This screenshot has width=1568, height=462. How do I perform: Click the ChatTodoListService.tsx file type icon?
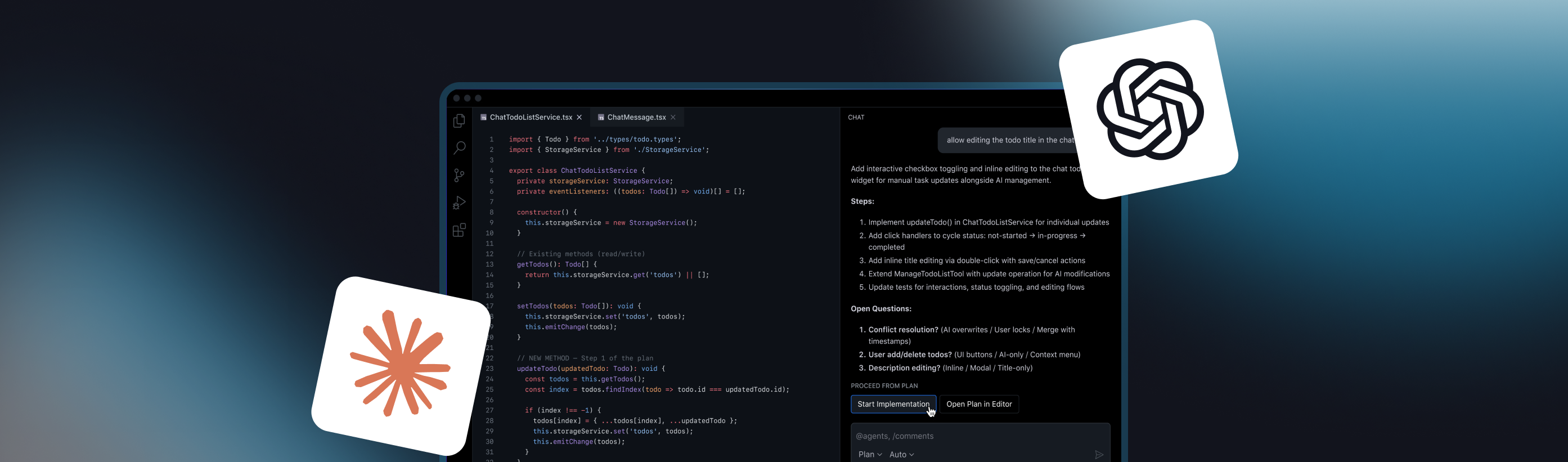pos(483,118)
